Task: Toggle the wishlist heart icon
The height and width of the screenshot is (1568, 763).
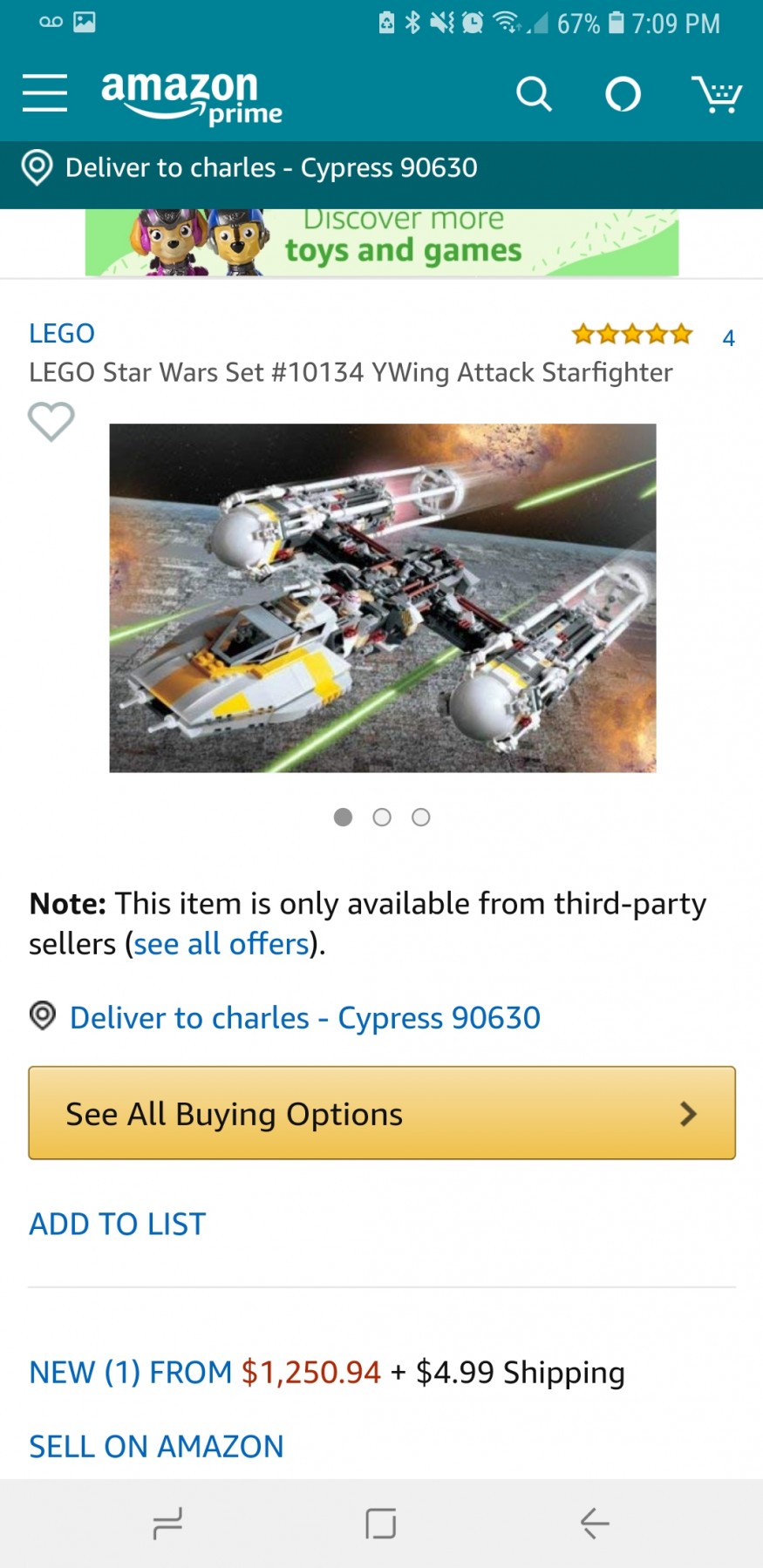Action: tap(51, 422)
